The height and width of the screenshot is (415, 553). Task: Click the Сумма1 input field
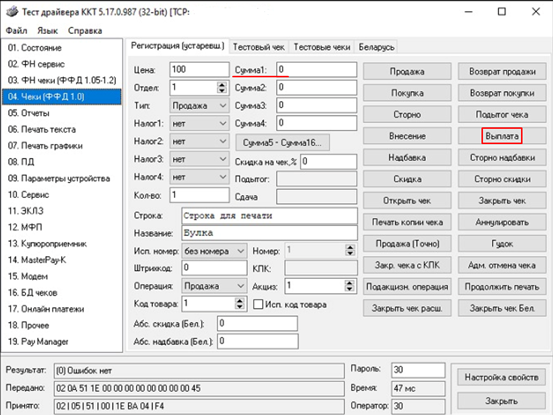[x=316, y=69]
